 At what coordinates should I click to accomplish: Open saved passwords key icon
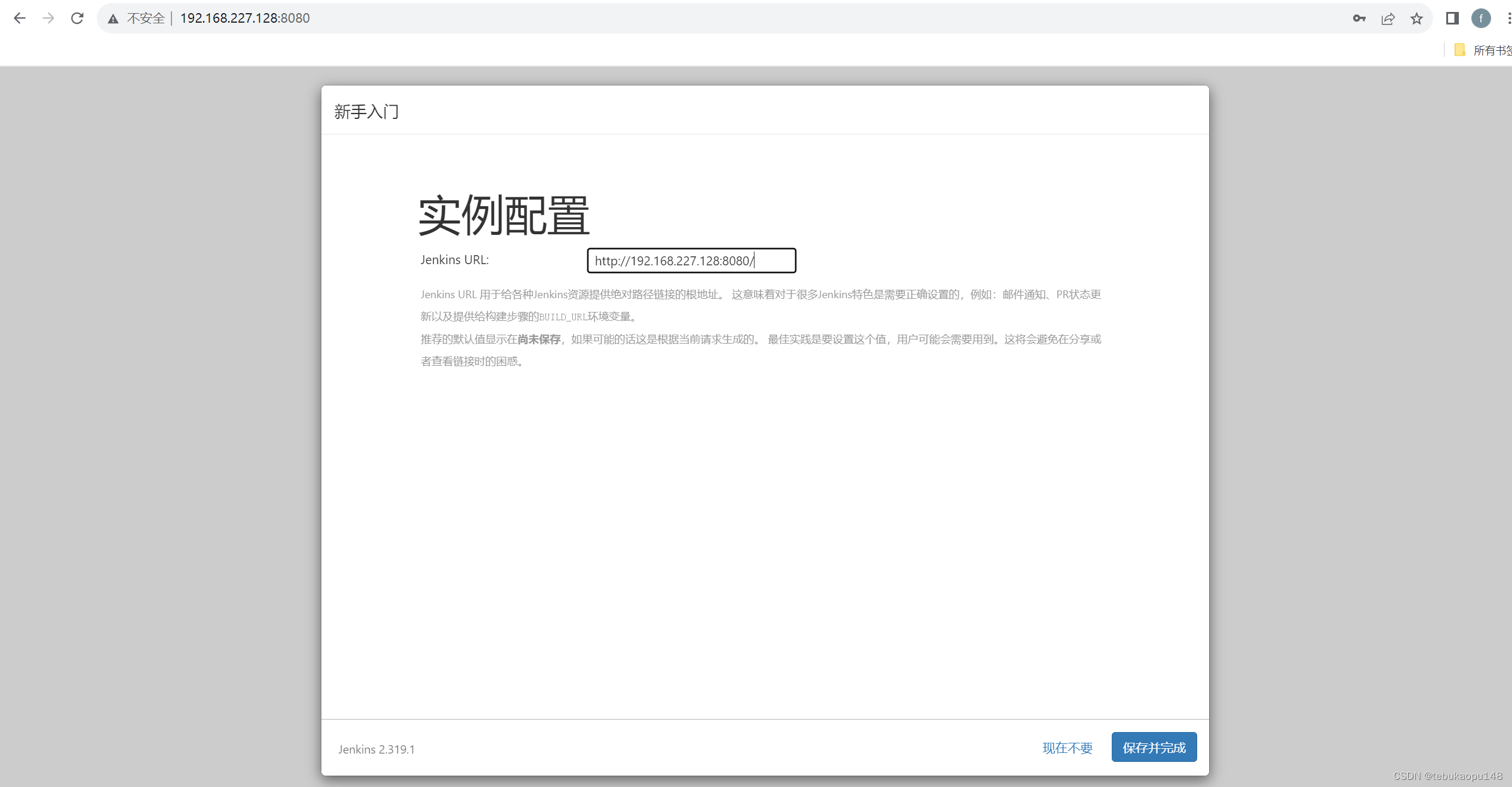[x=1359, y=18]
